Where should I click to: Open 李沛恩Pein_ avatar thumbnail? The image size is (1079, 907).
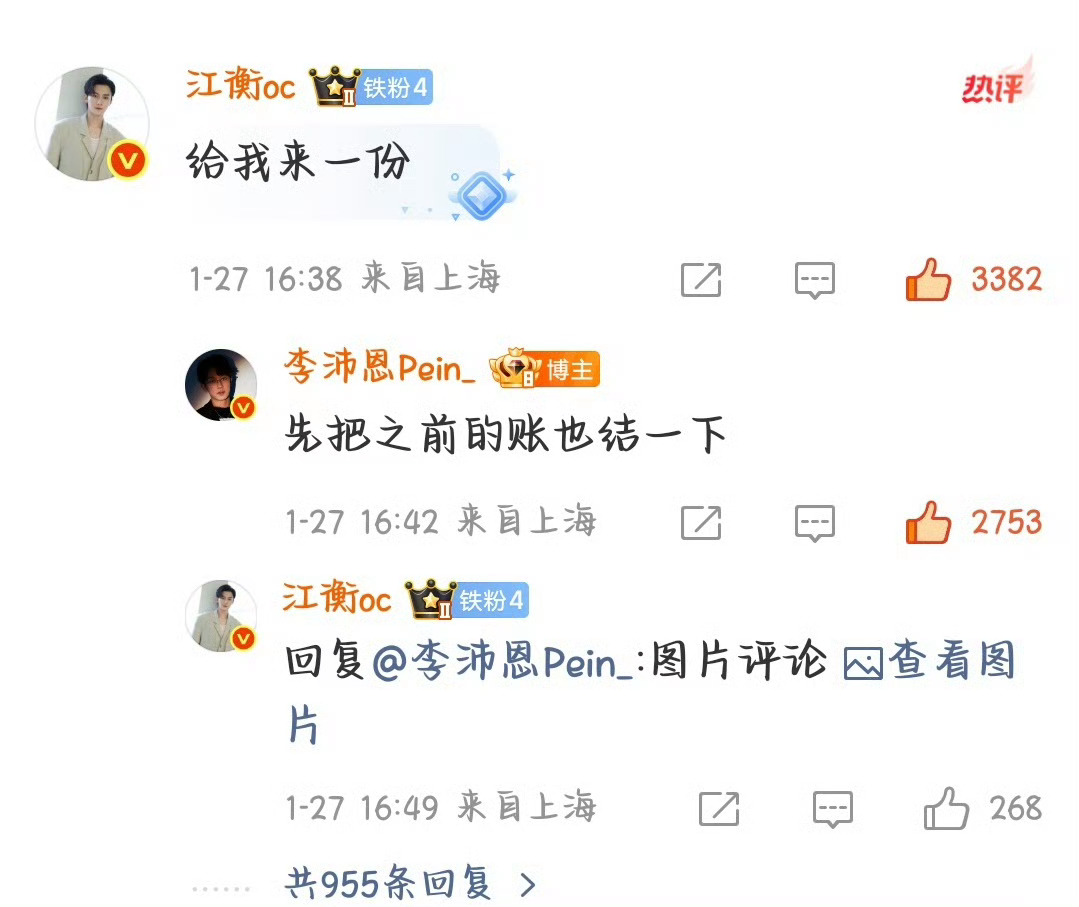coord(221,385)
